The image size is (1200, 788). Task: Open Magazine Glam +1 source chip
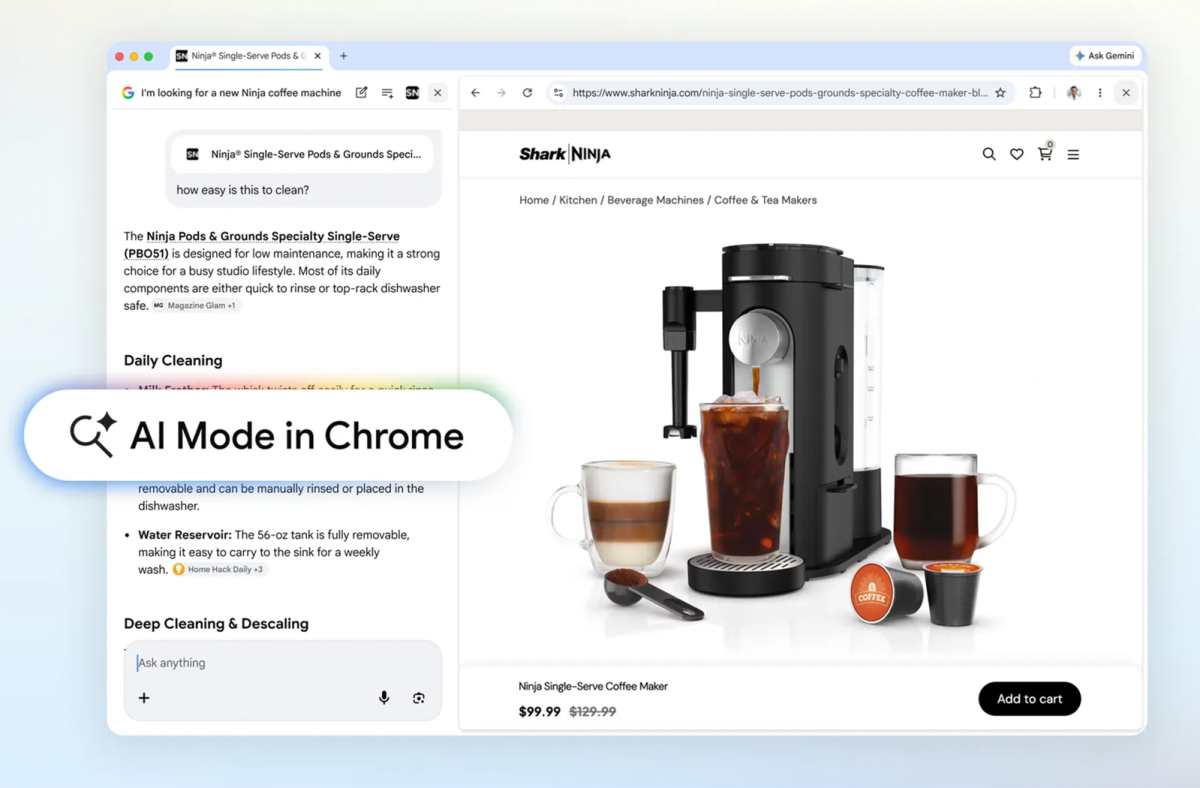pos(196,305)
